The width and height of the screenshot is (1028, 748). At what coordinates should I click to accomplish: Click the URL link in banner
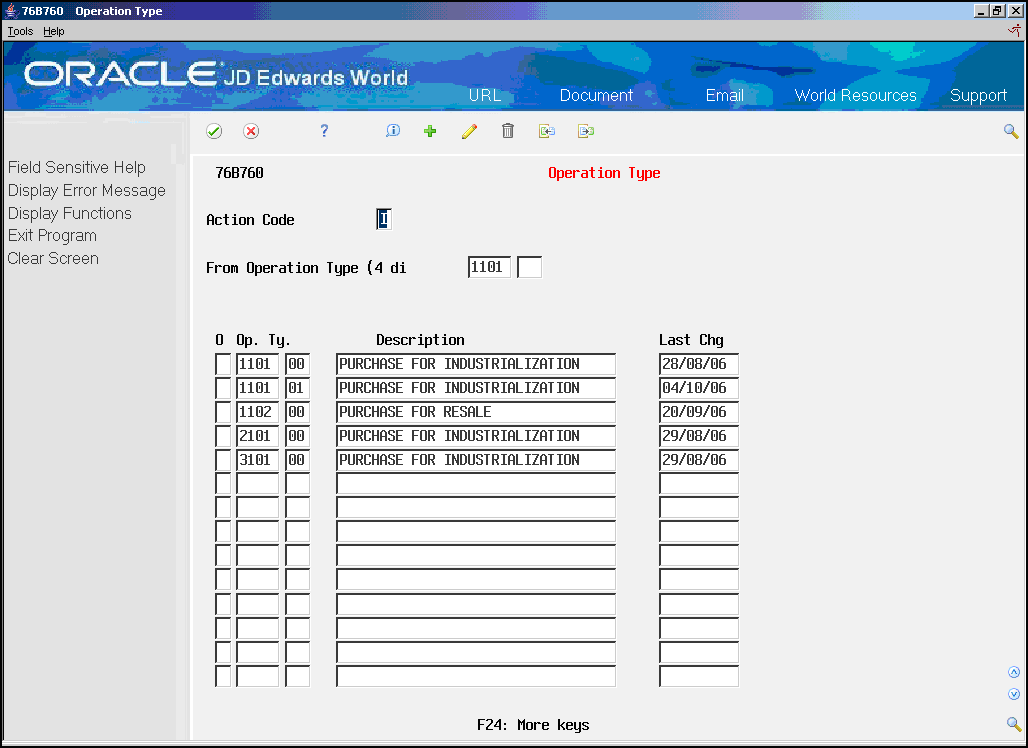click(484, 95)
